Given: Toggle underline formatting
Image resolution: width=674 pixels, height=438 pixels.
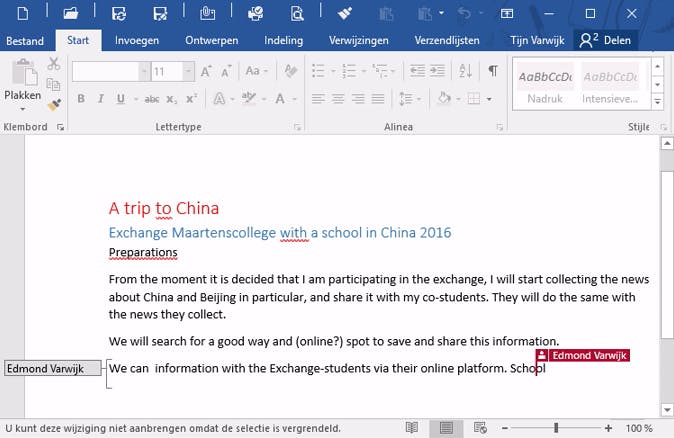Looking at the screenshot, I should pyautogui.click(x=121, y=99).
